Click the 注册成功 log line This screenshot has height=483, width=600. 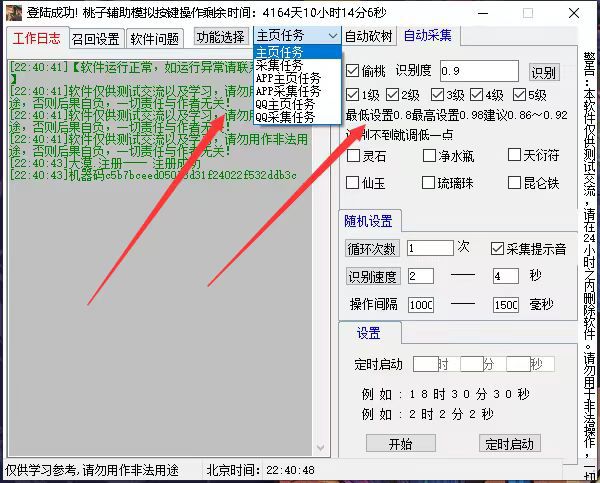click(105, 164)
